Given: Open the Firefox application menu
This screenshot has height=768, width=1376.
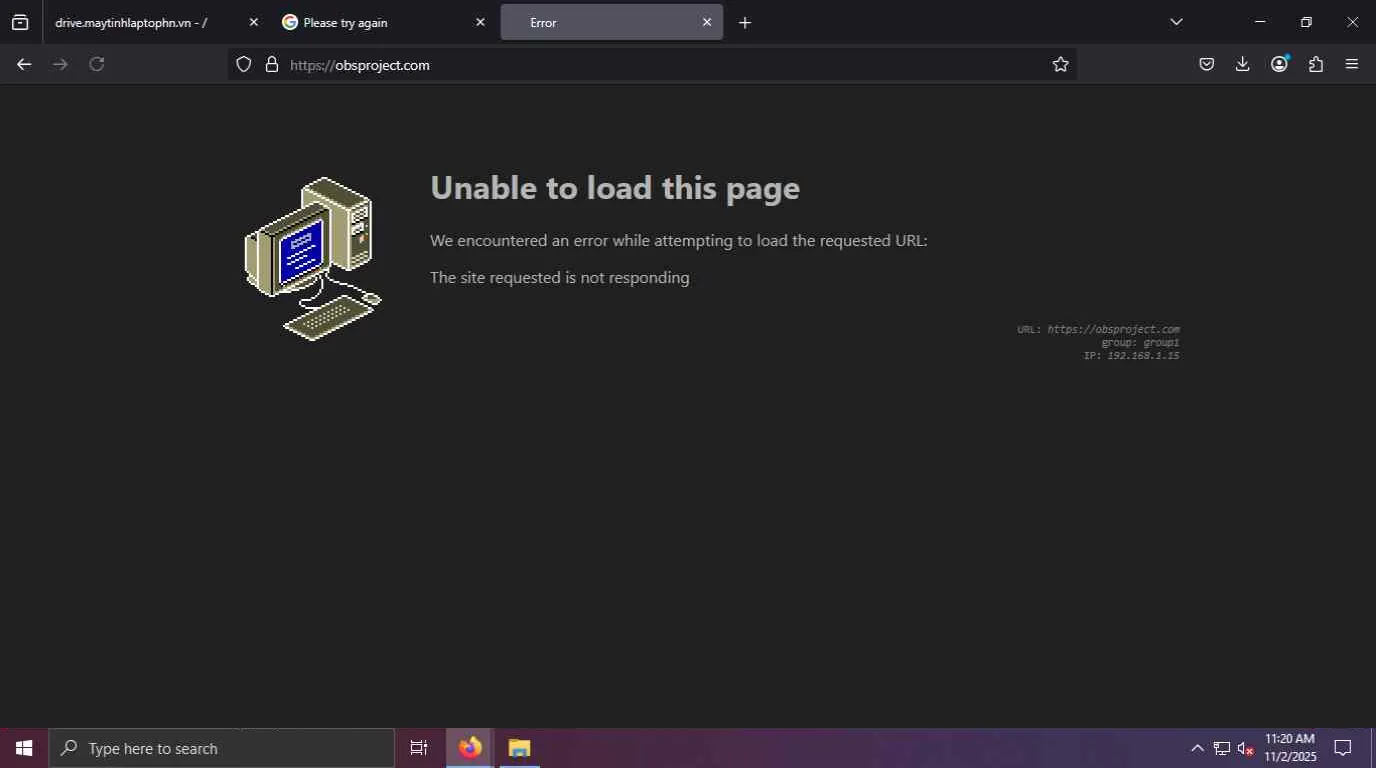Looking at the screenshot, I should 1352,64.
